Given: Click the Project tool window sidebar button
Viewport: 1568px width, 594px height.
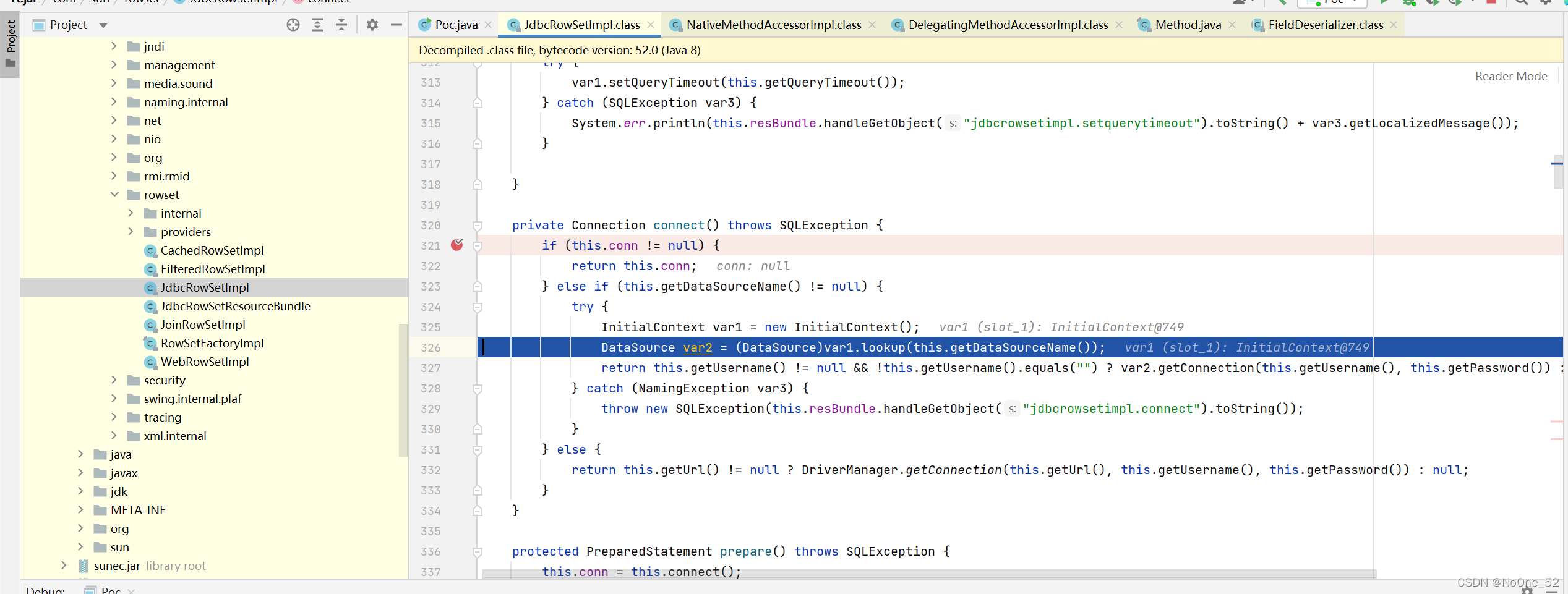Looking at the screenshot, I should point(11,45).
